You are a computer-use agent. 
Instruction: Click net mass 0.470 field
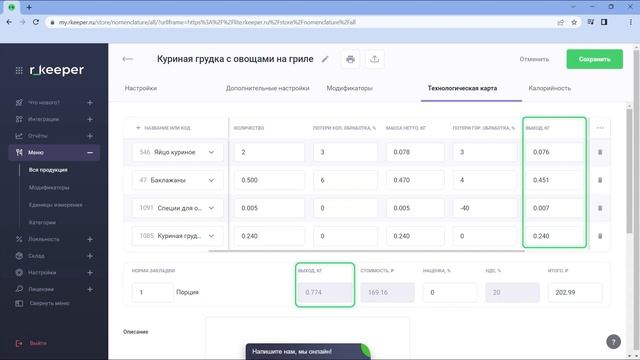click(x=416, y=180)
